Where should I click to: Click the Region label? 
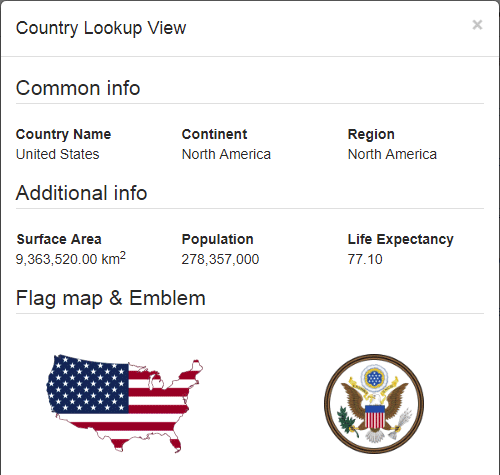(371, 134)
